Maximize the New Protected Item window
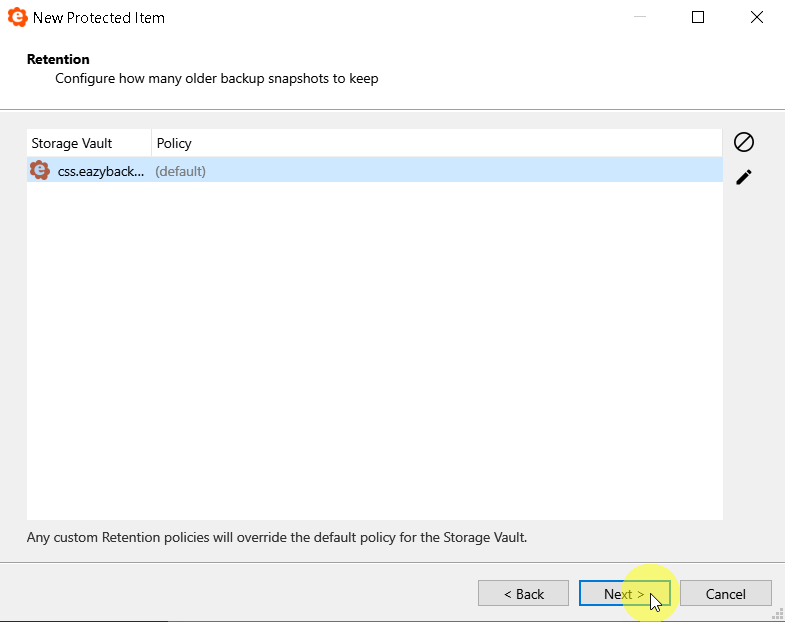 (x=698, y=17)
